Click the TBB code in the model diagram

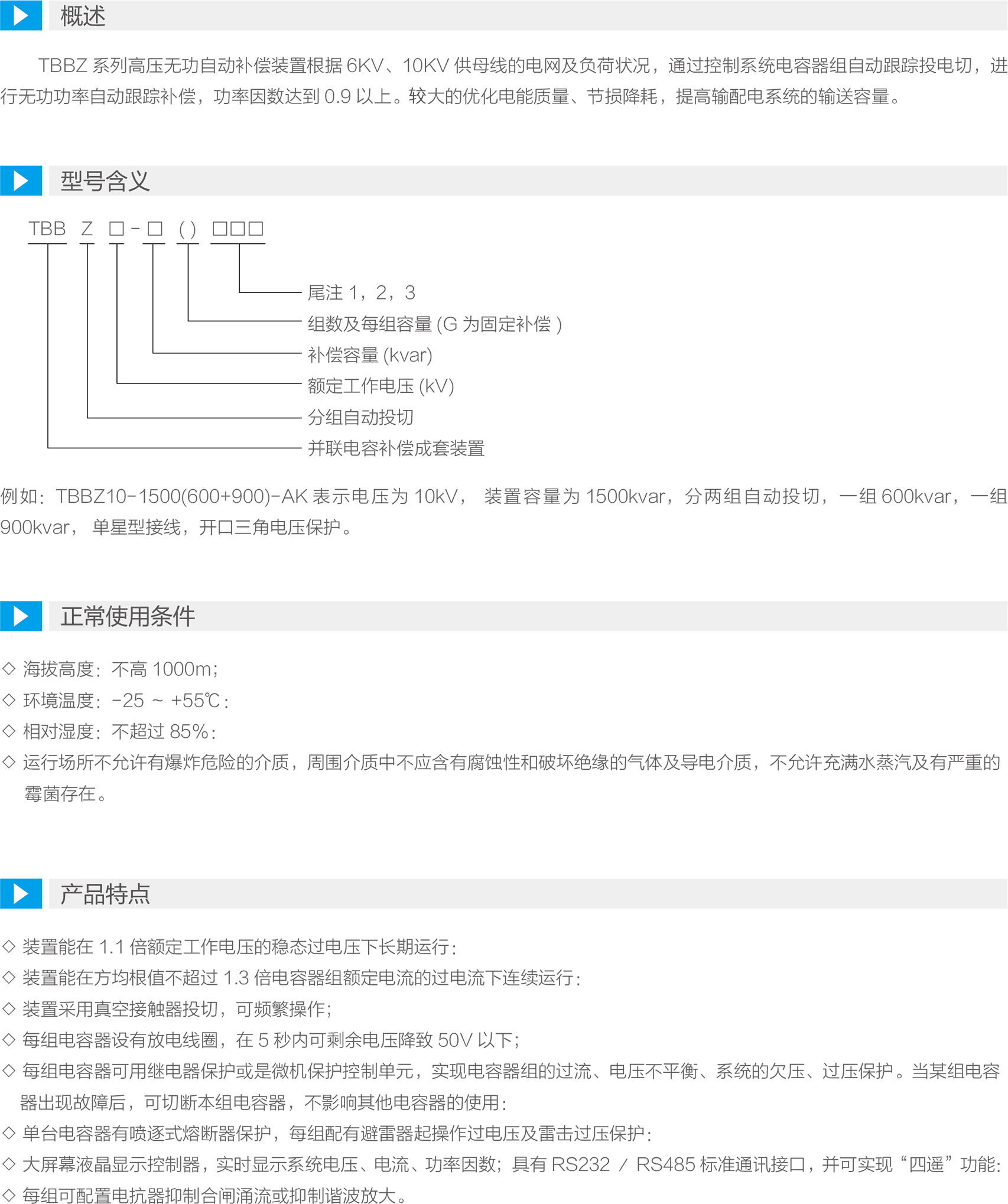(47, 229)
